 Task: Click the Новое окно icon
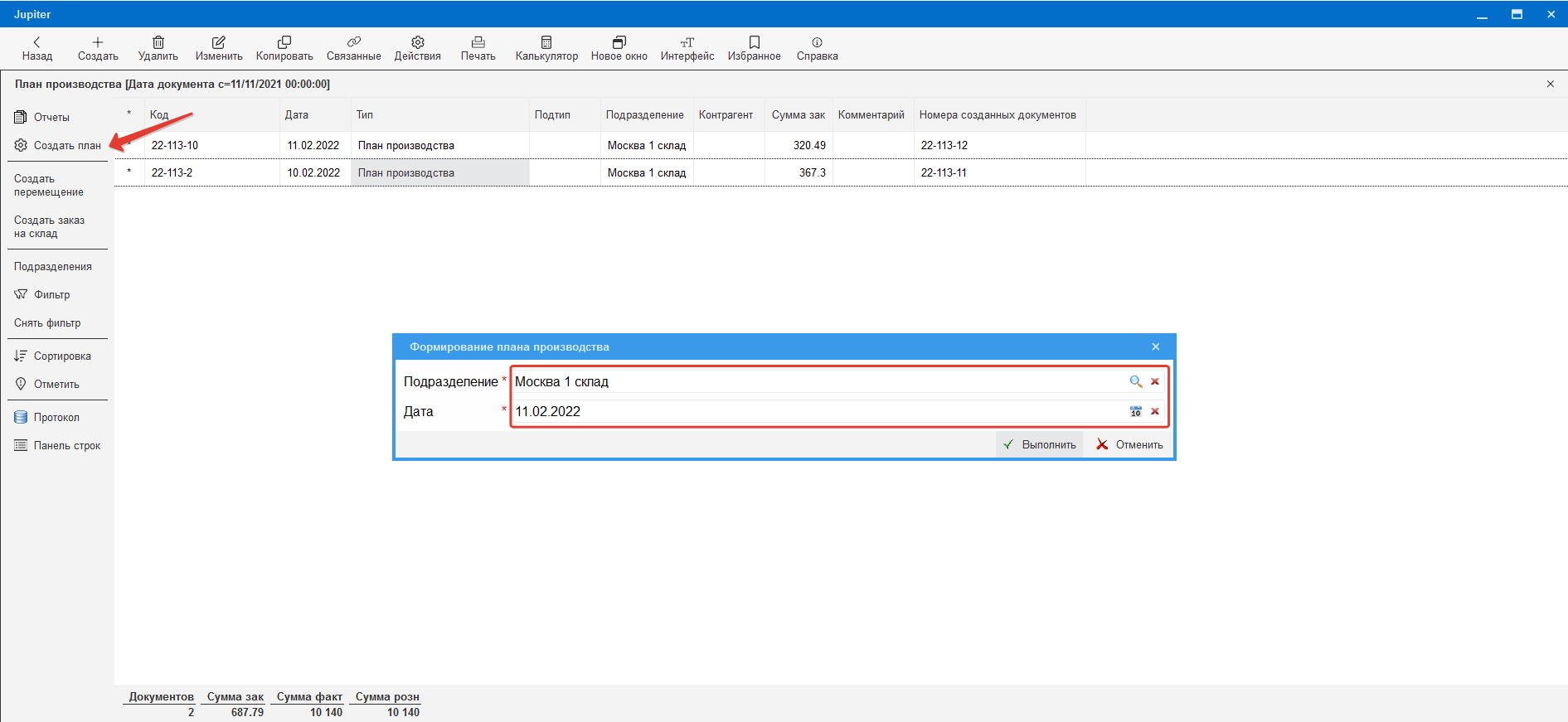tap(619, 42)
